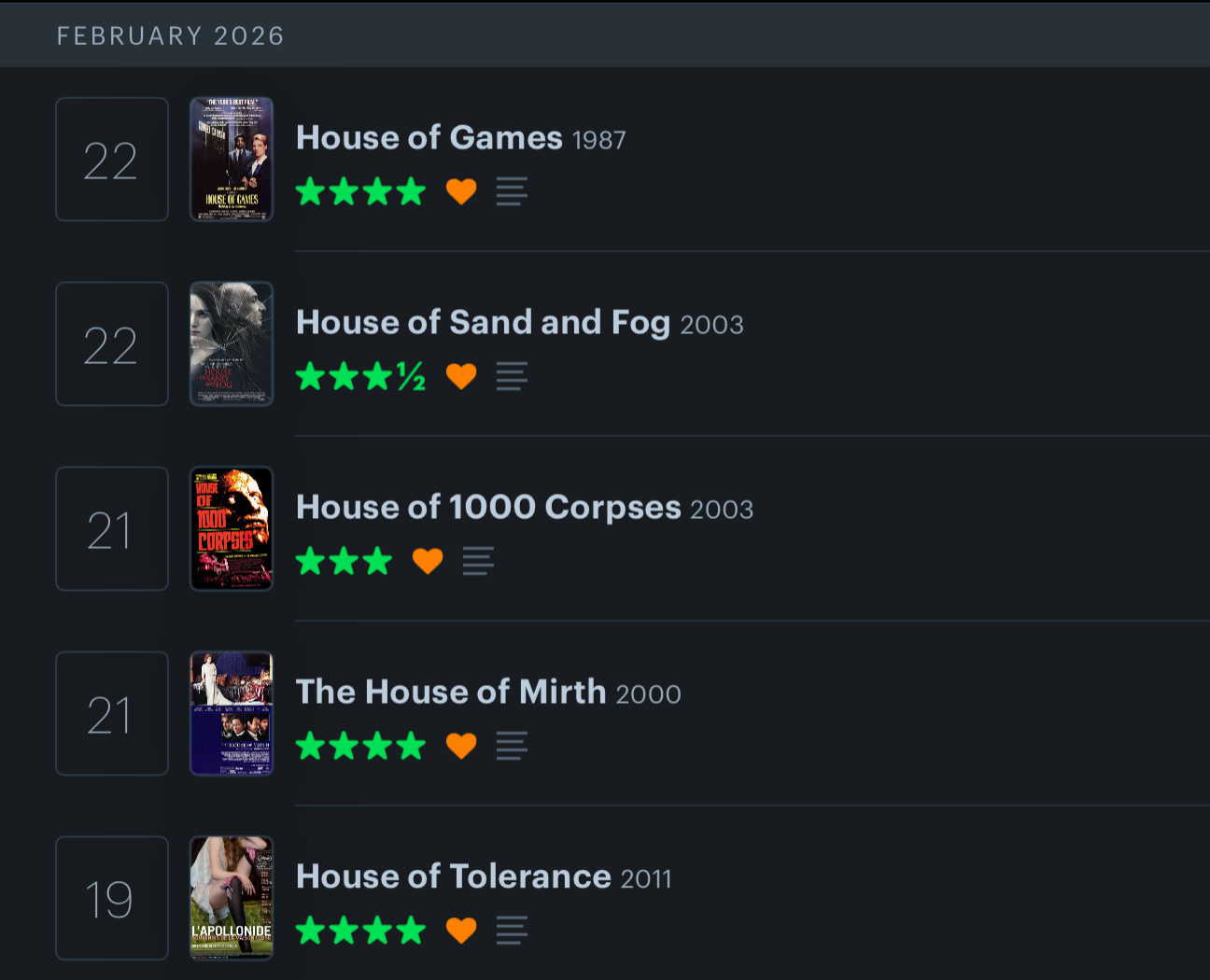
Task: Click the 22 date box beside House of Games
Action: pyautogui.click(x=112, y=160)
